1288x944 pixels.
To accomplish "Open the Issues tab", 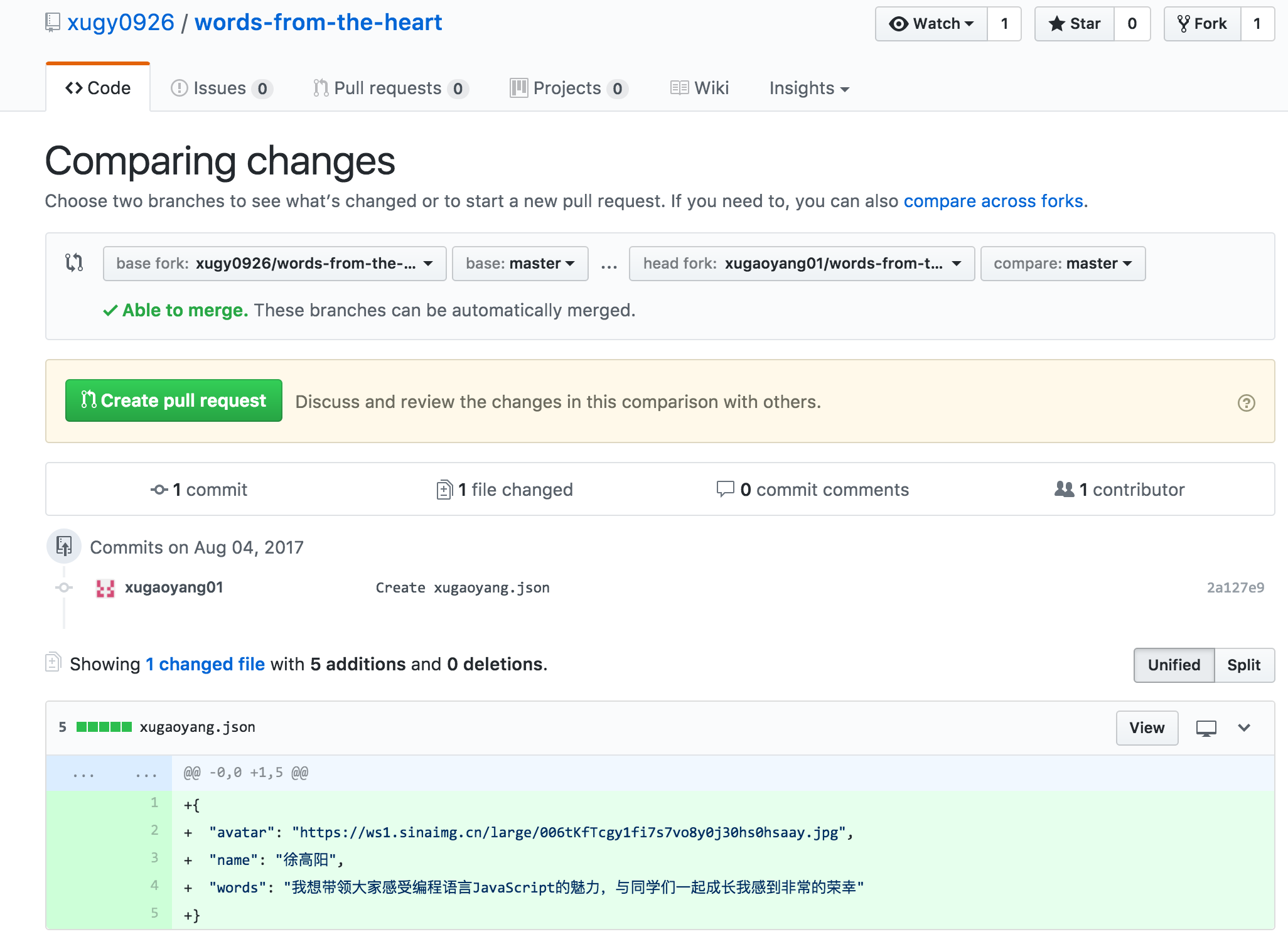I will (x=220, y=88).
